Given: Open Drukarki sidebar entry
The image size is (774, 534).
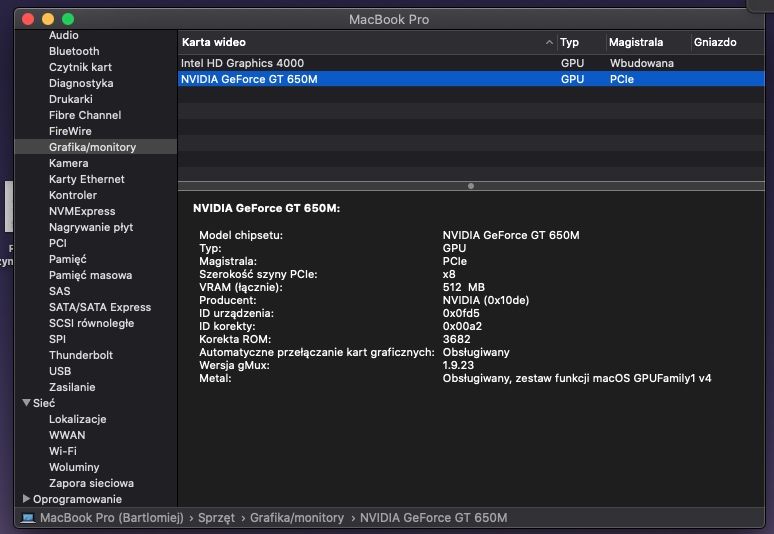Looking at the screenshot, I should pyautogui.click(x=71, y=99).
